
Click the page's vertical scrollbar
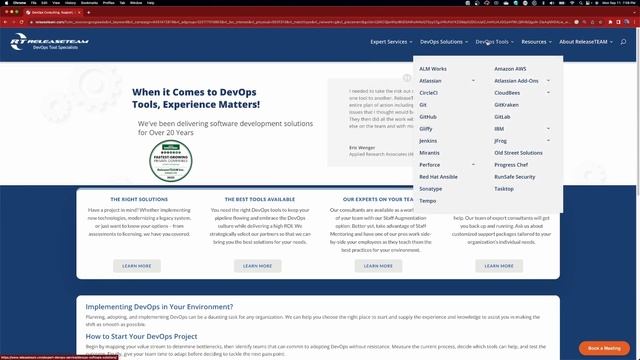(x=638, y=110)
